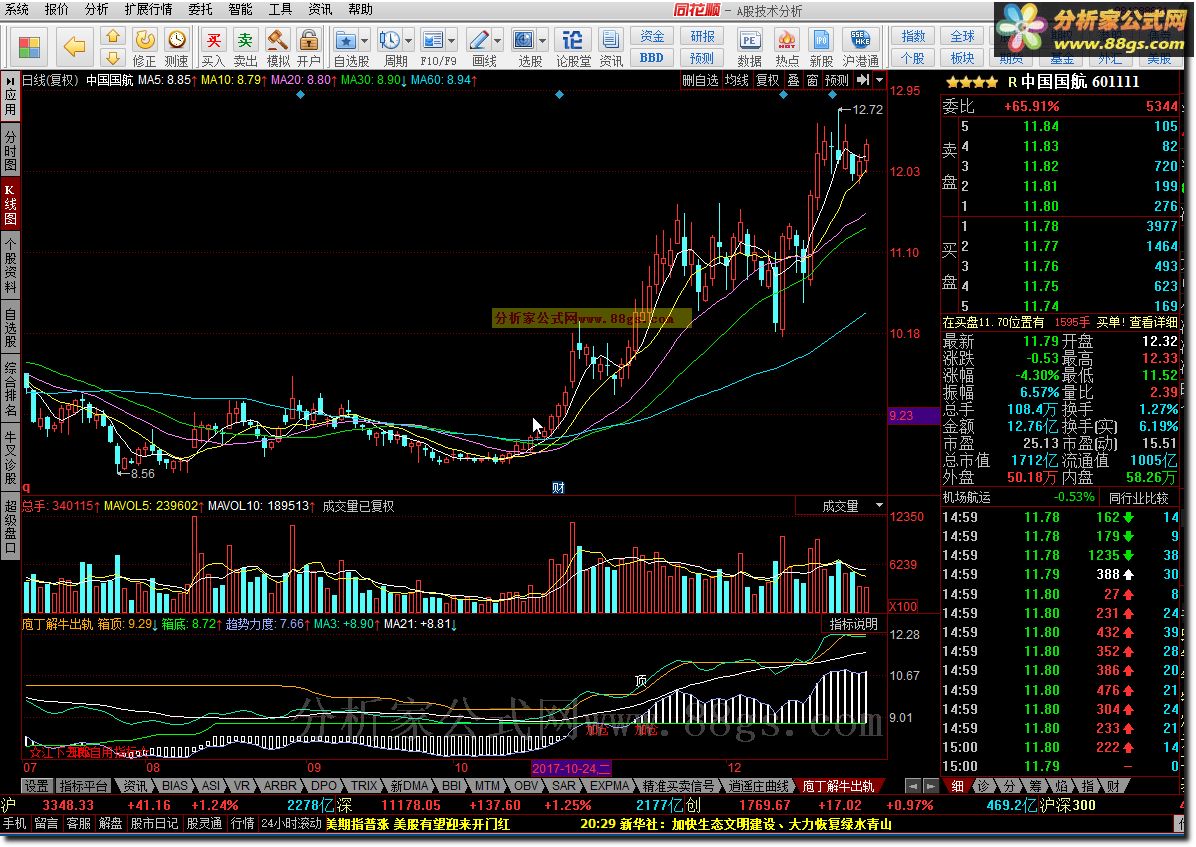
Task: Toggle 复权 price adjustment
Action: pos(767,80)
